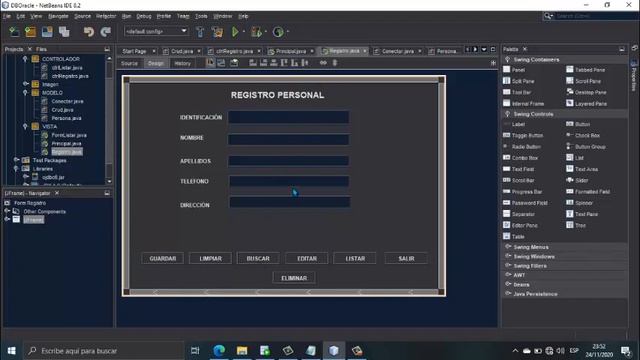Click the Windows search box in the taskbar
The image size is (640, 360).
(x=104, y=351)
